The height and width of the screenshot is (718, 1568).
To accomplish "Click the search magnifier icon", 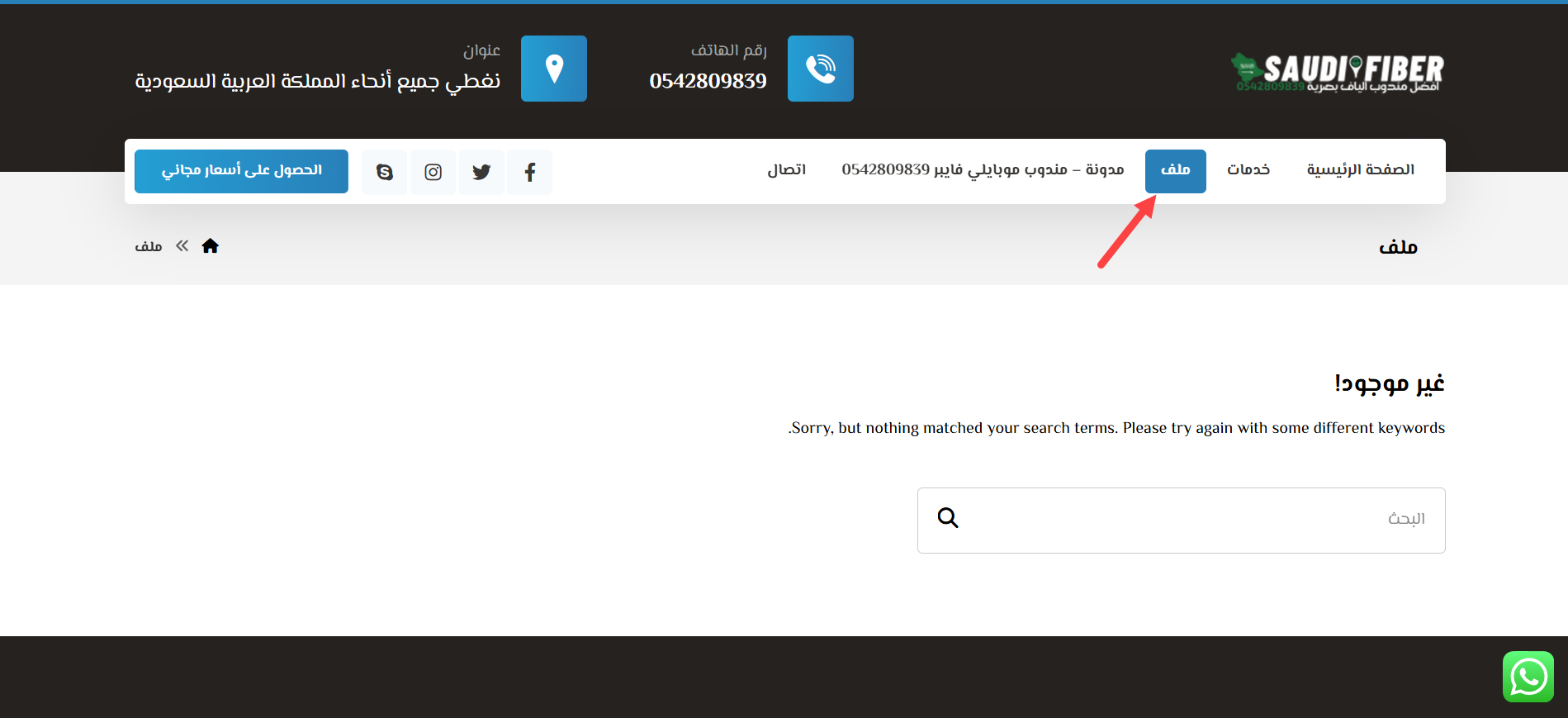I will pyautogui.click(x=948, y=518).
